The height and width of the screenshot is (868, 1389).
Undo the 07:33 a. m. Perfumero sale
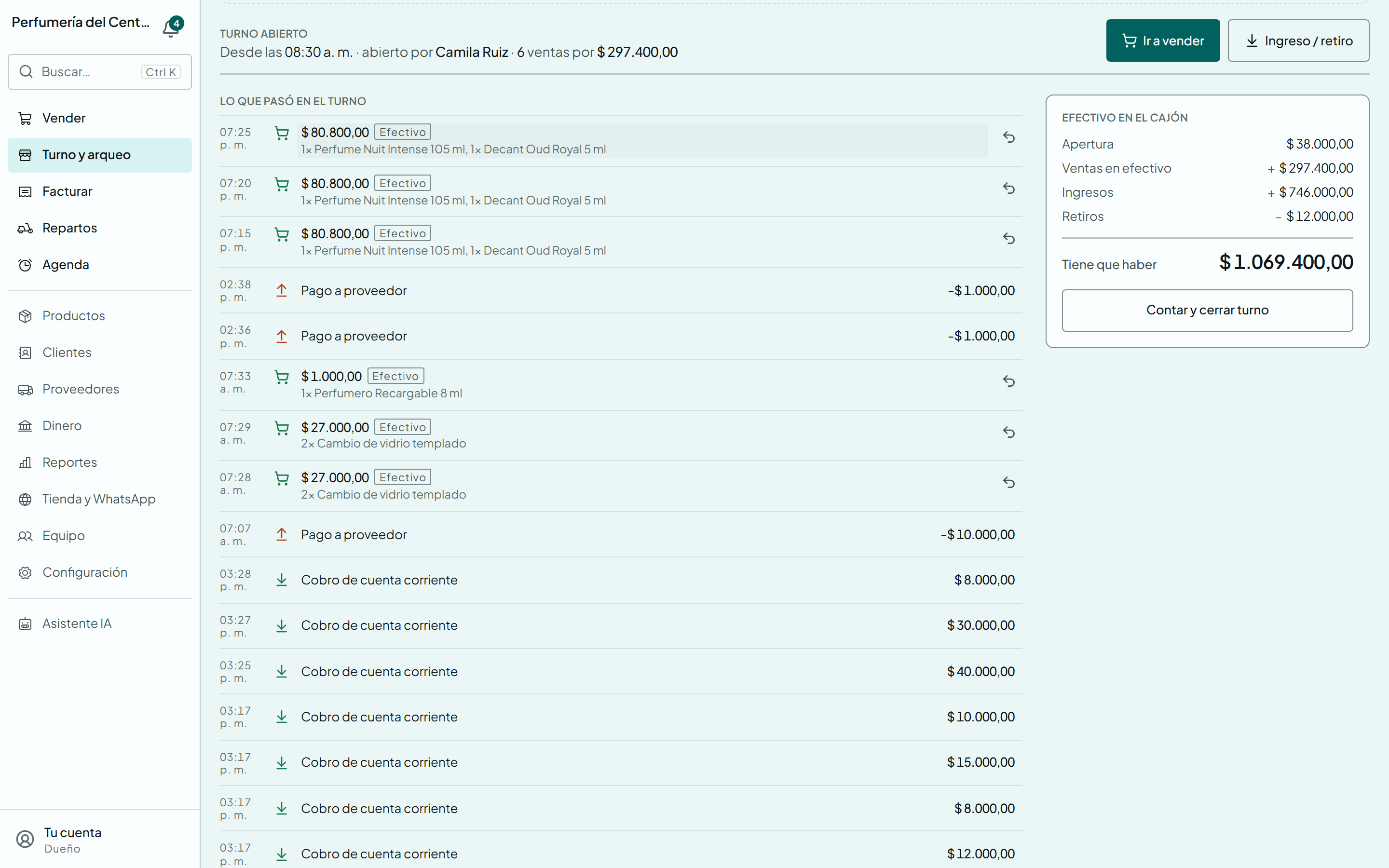1008,382
